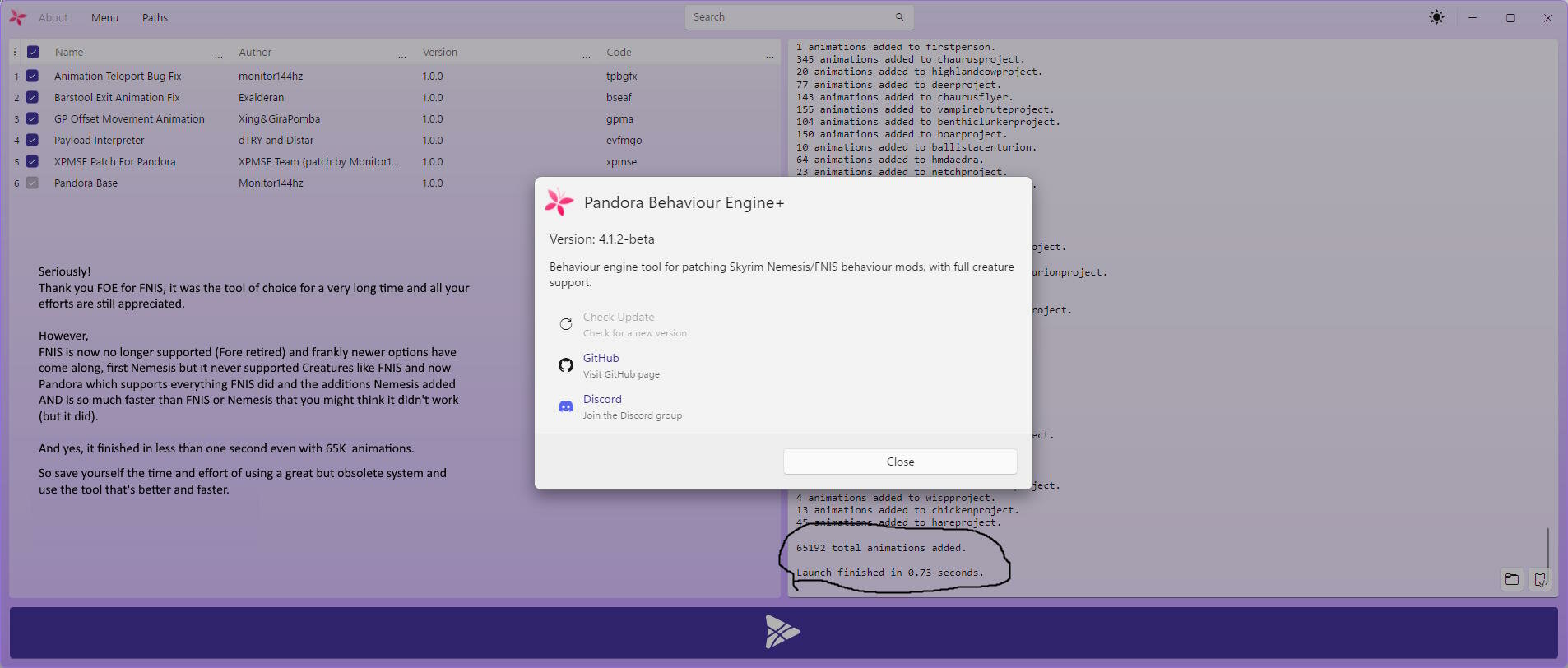Click author cell Exalderan
Image resolution: width=1568 pixels, height=668 pixels.
coord(261,97)
